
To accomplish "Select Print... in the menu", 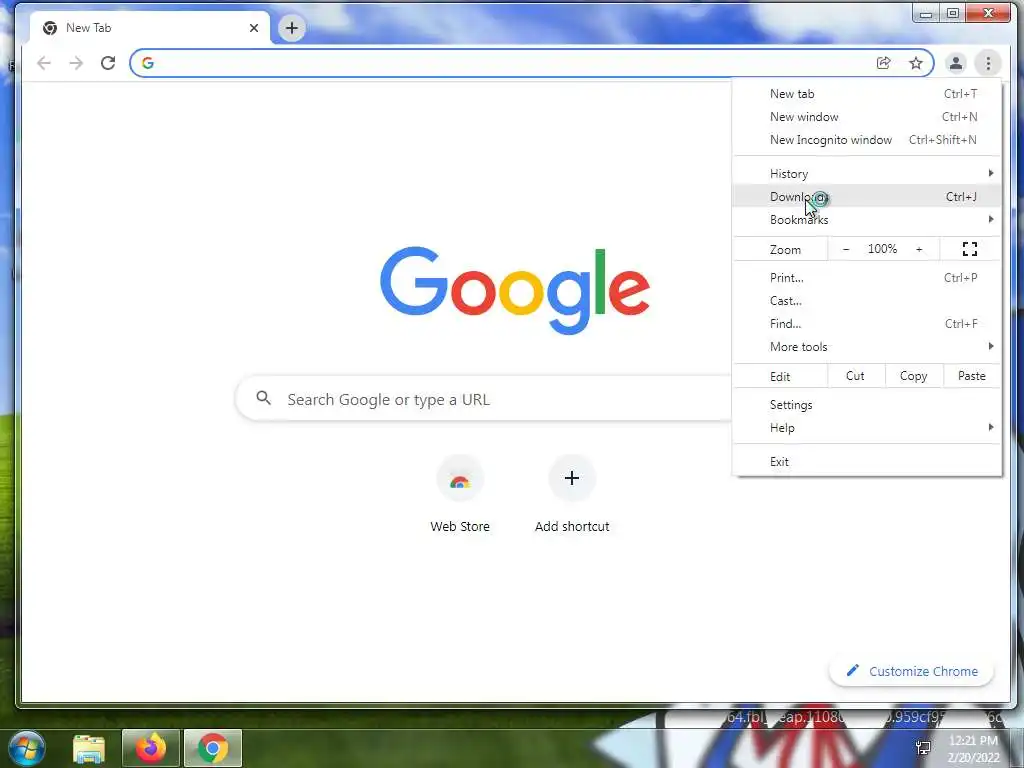I will (867, 278).
